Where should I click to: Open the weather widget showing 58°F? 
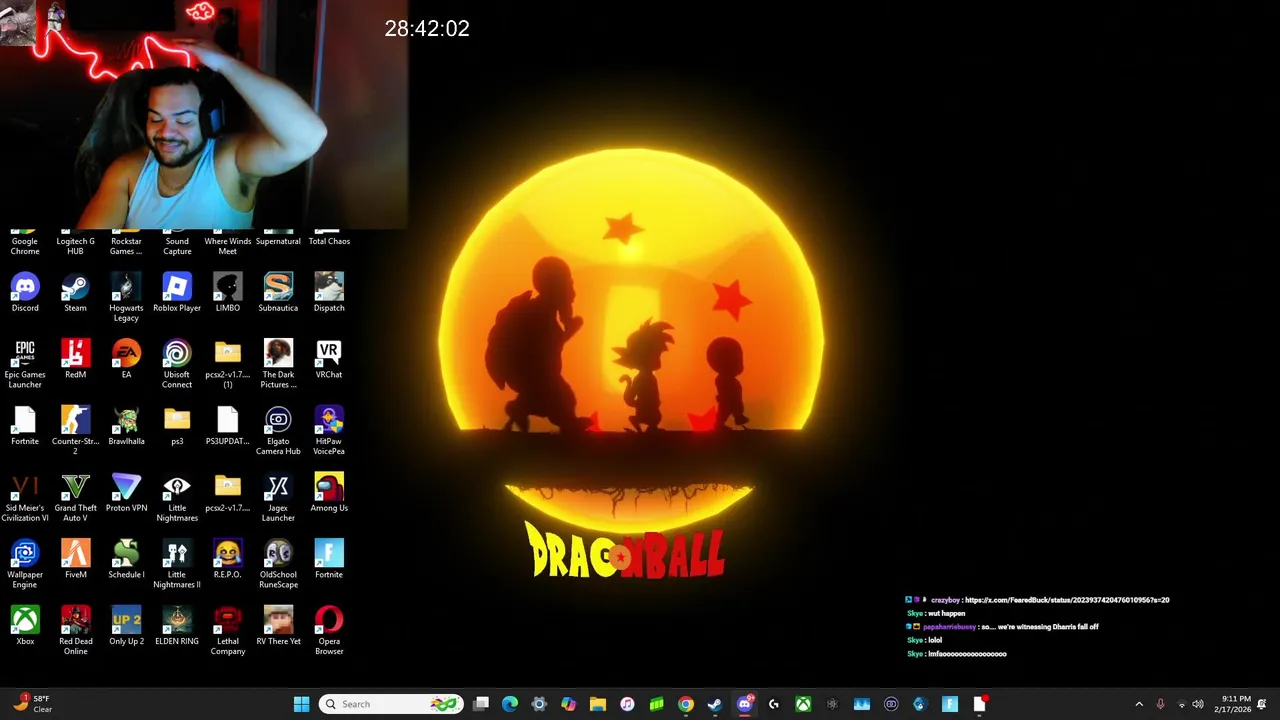32,704
